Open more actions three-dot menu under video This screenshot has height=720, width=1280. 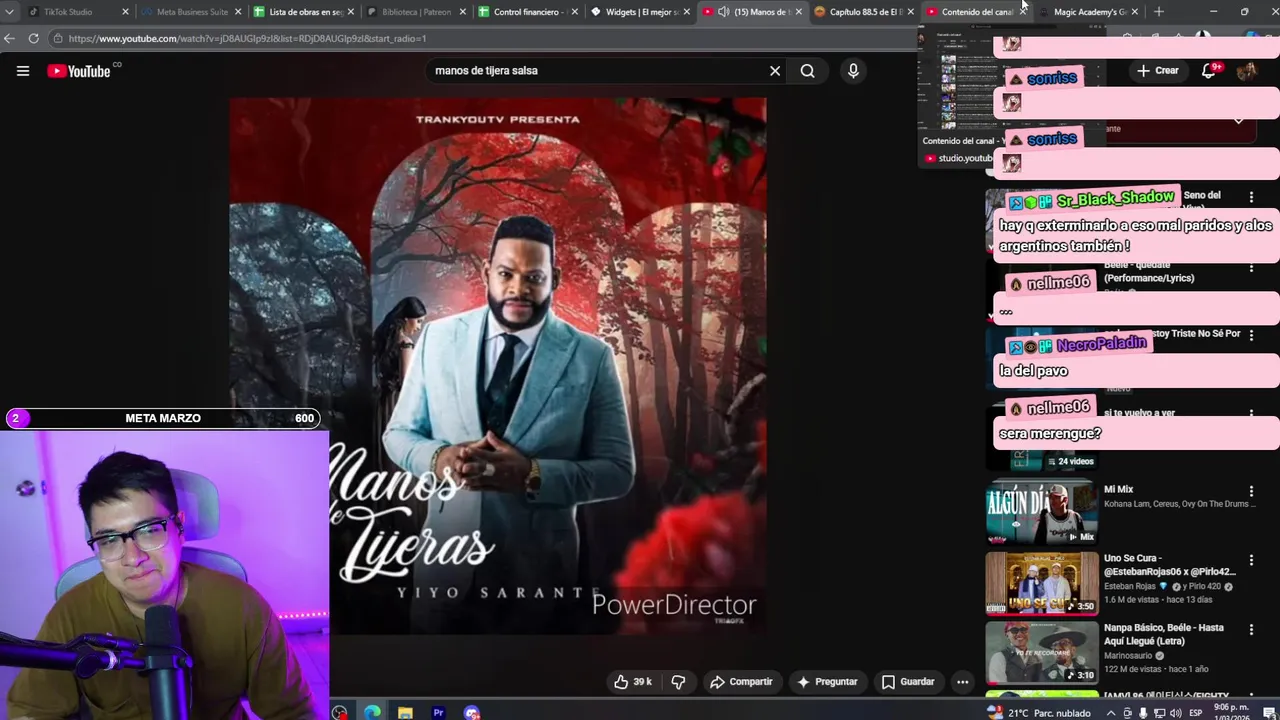click(962, 682)
